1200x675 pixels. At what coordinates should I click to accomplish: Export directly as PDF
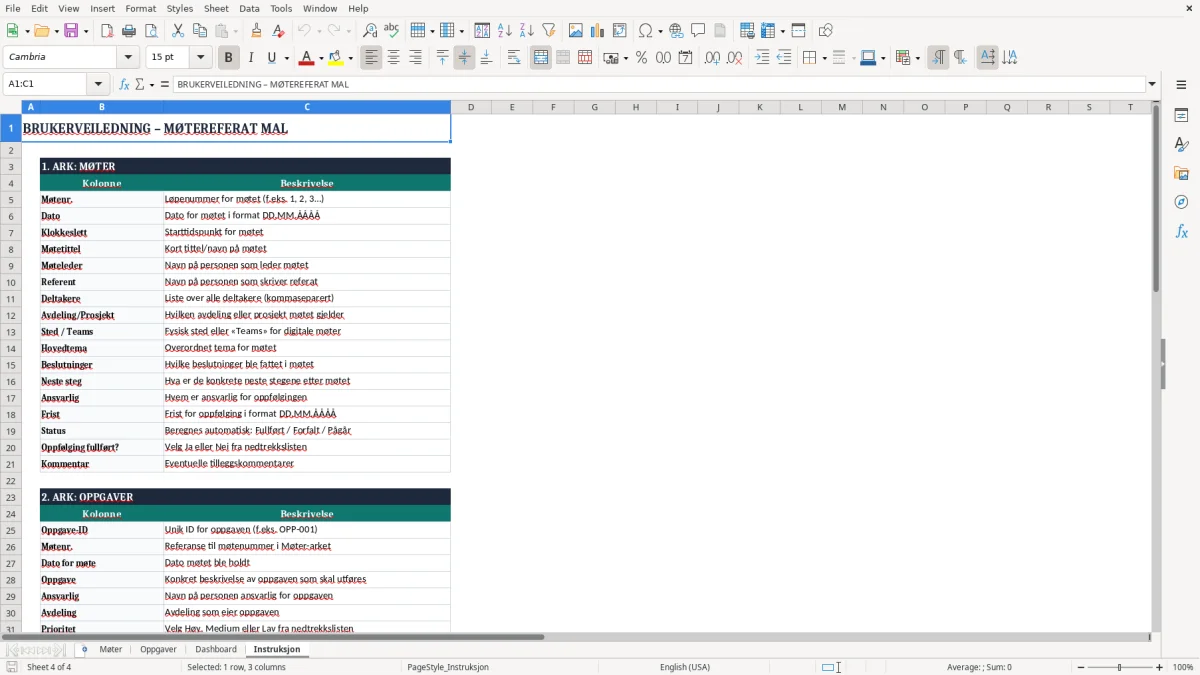[x=108, y=31]
